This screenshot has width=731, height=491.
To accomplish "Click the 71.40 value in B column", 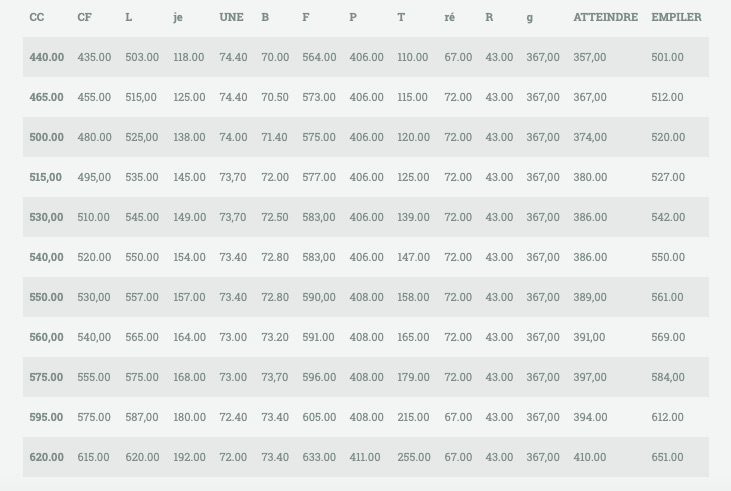I will pyautogui.click(x=275, y=137).
